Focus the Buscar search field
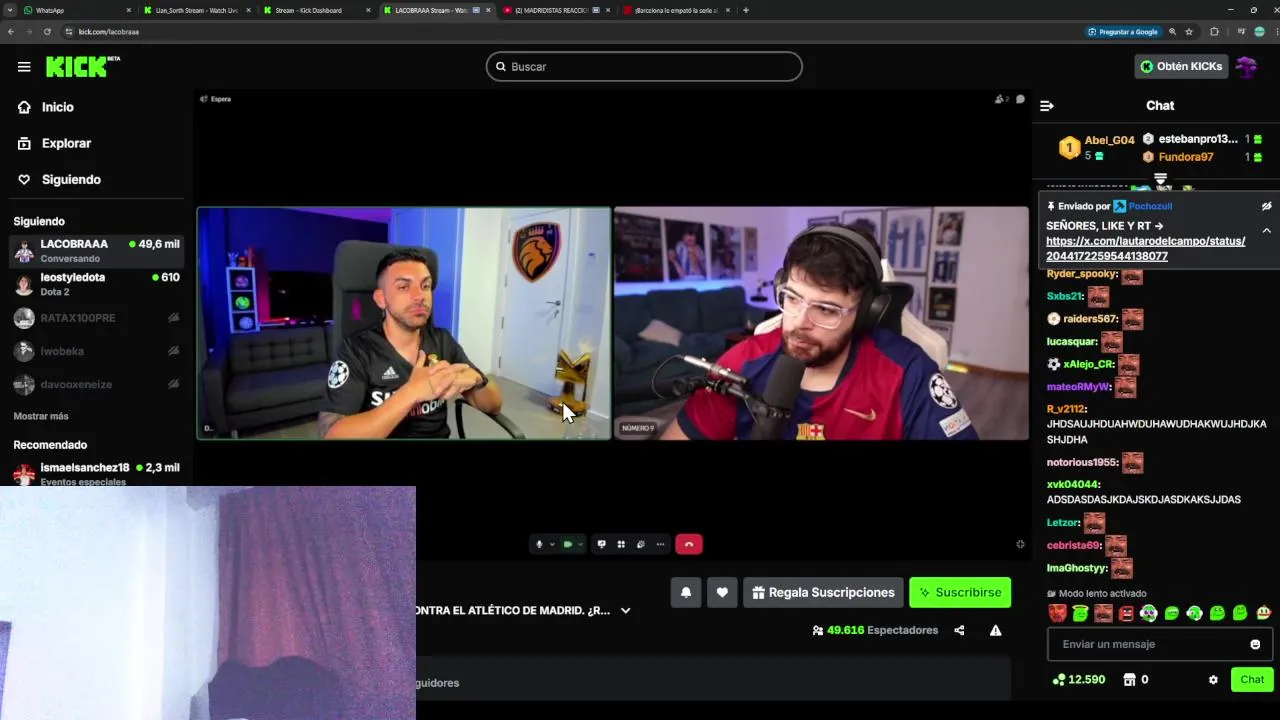1280x720 pixels. pyautogui.click(x=644, y=67)
